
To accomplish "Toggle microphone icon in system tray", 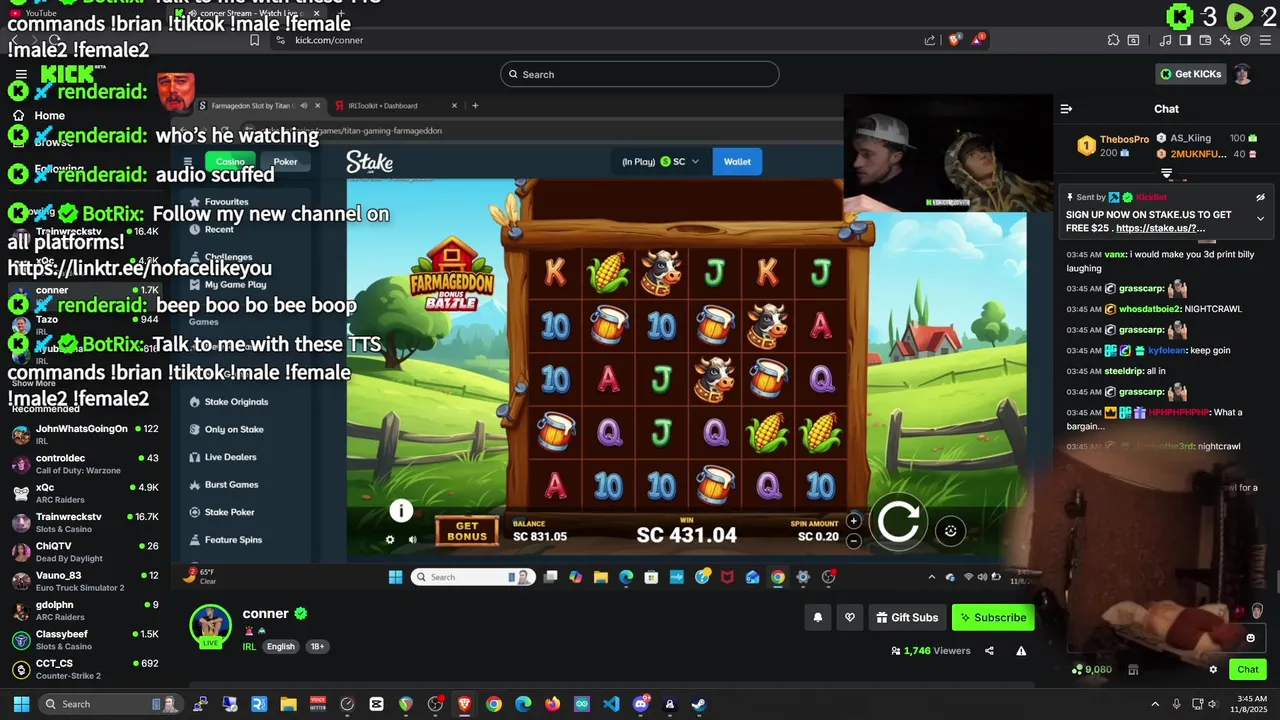I will pyautogui.click(x=1176, y=704).
